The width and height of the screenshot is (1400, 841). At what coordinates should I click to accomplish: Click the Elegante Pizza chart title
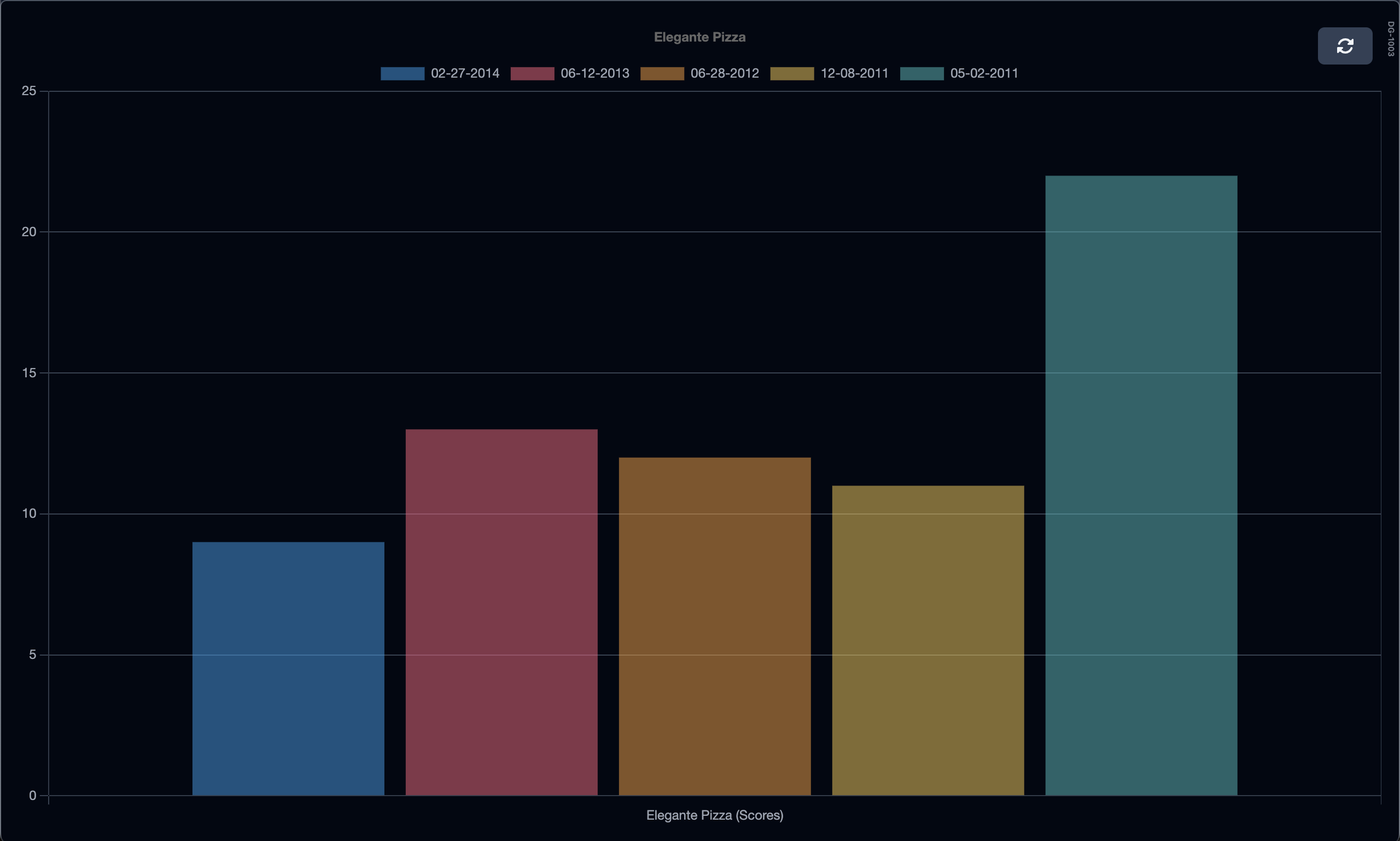[699, 37]
